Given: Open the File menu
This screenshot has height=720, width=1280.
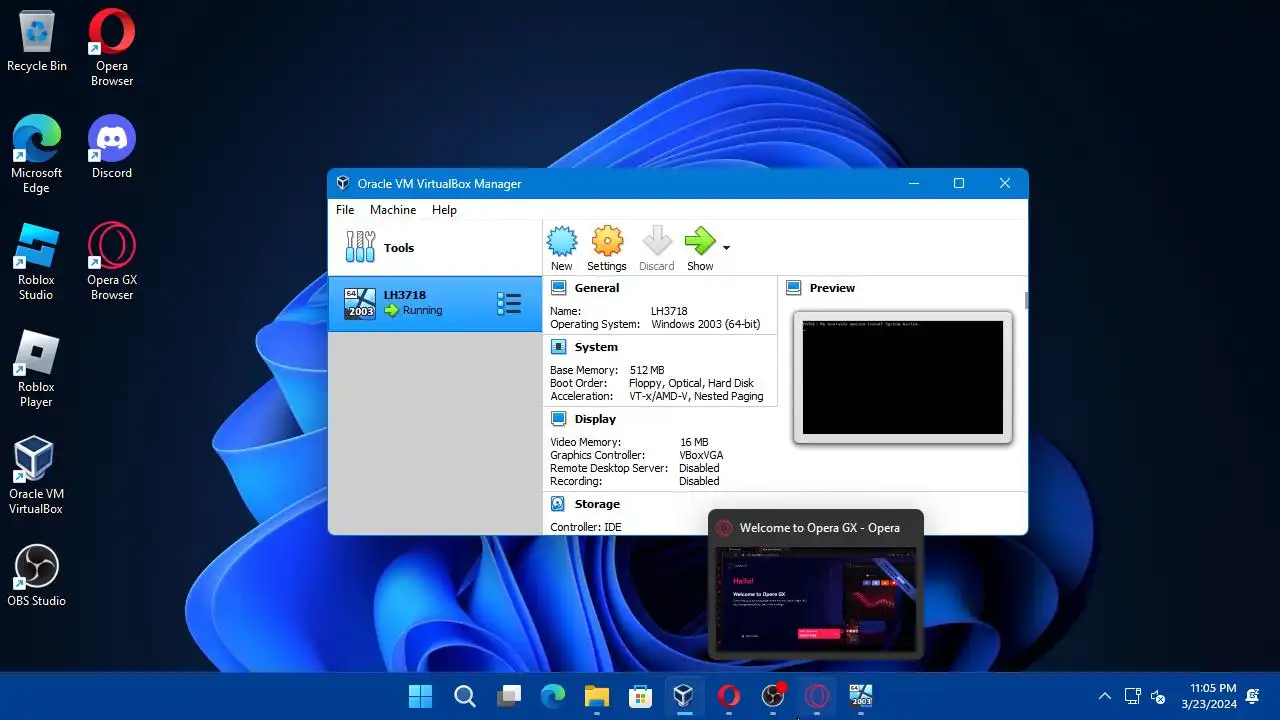Looking at the screenshot, I should tap(345, 210).
